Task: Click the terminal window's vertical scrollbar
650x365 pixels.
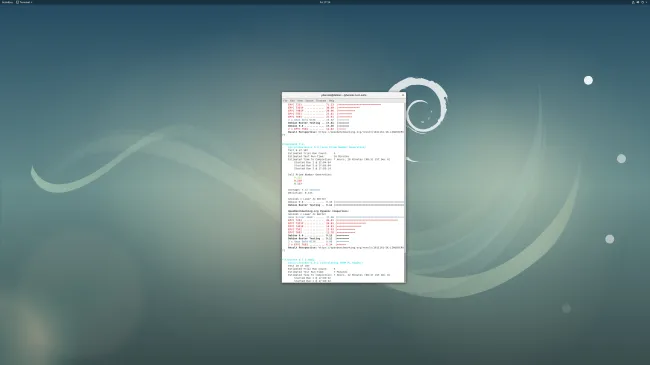Action: coord(405,192)
